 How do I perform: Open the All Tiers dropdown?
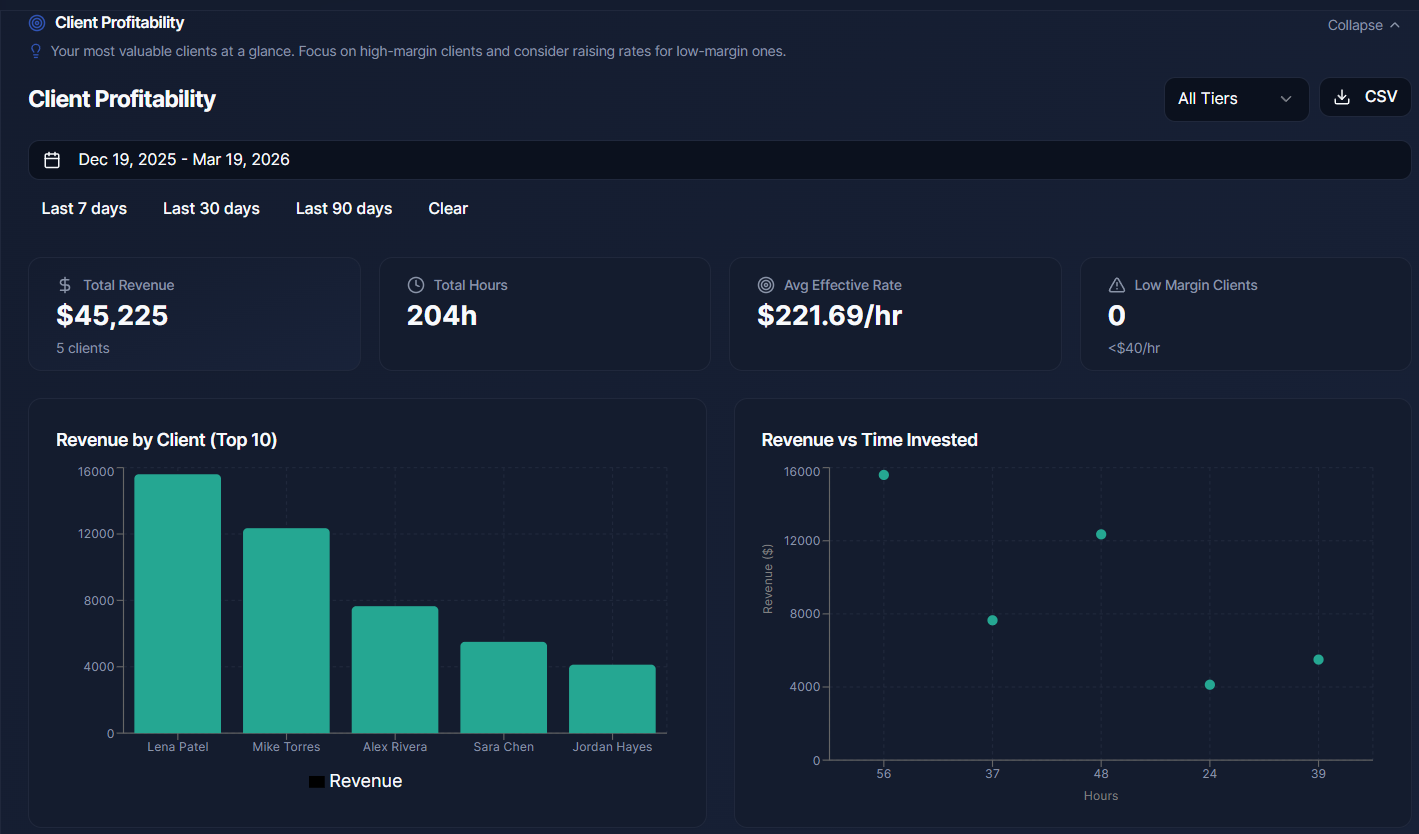click(x=1236, y=99)
